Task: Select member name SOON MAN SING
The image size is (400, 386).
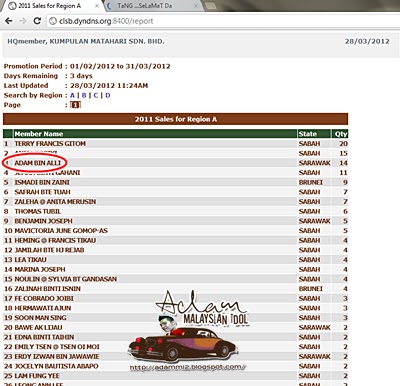Action: click(x=40, y=318)
